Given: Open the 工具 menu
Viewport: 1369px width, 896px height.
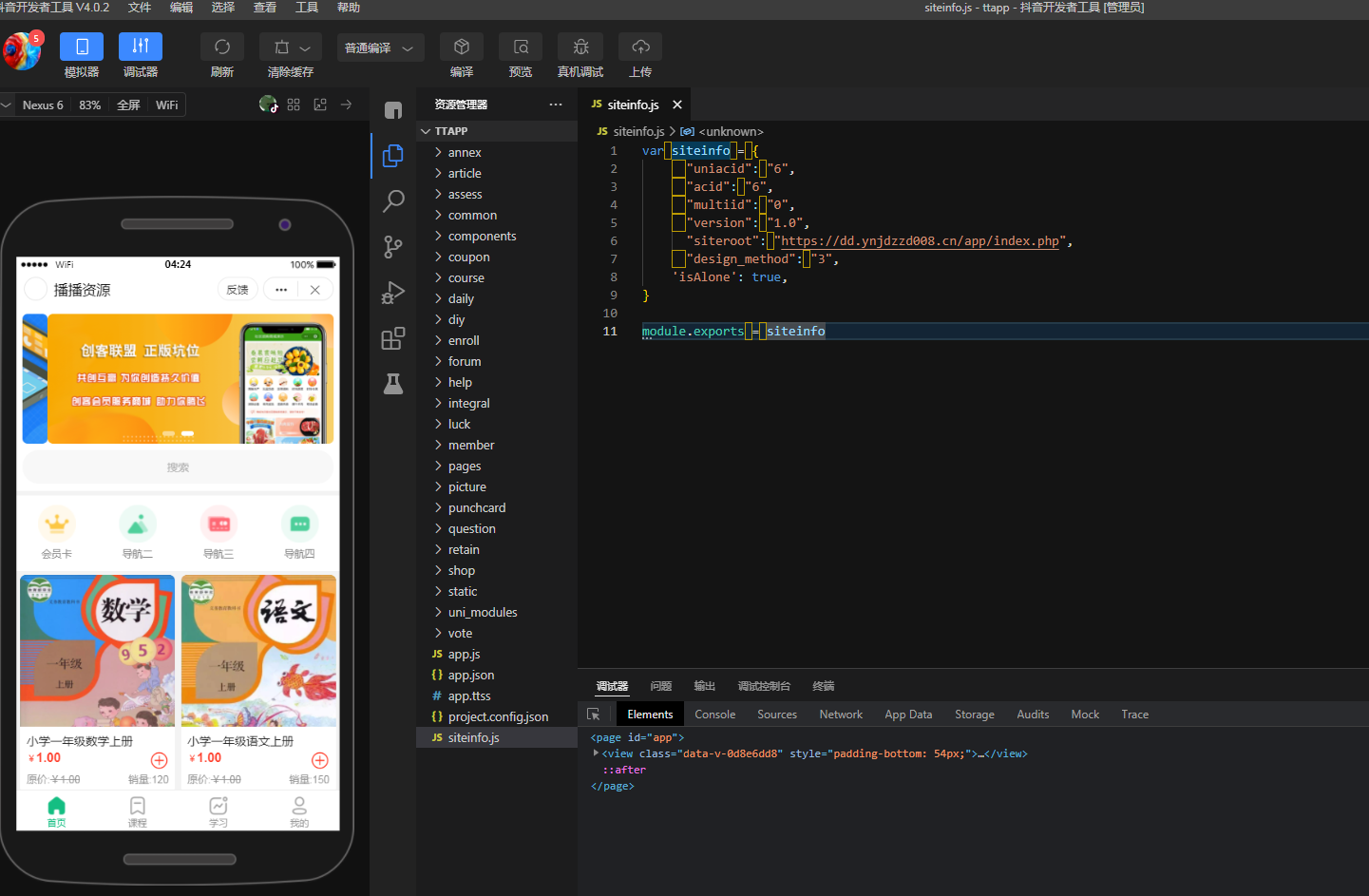Looking at the screenshot, I should coord(307,8).
